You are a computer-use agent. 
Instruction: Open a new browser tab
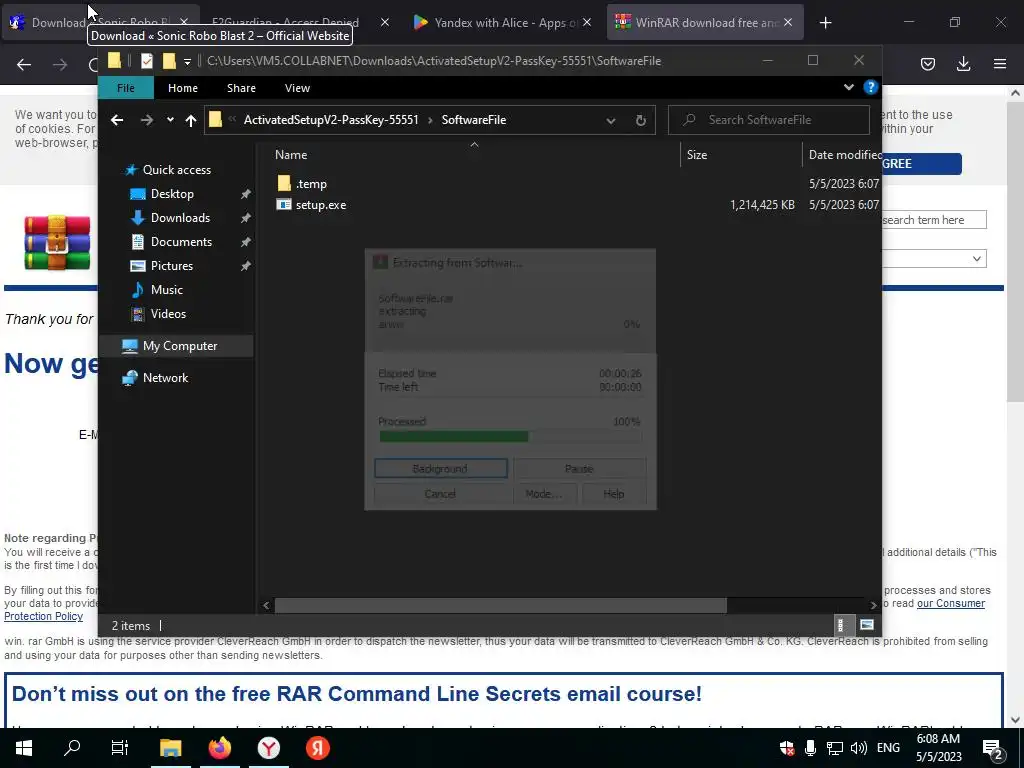pos(825,23)
